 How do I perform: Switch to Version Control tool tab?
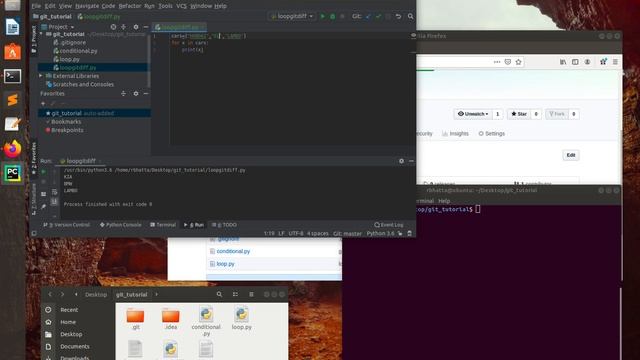click(67, 225)
